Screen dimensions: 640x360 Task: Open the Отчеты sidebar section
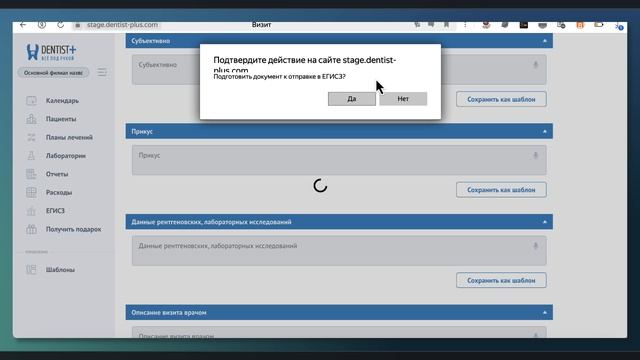(x=57, y=174)
